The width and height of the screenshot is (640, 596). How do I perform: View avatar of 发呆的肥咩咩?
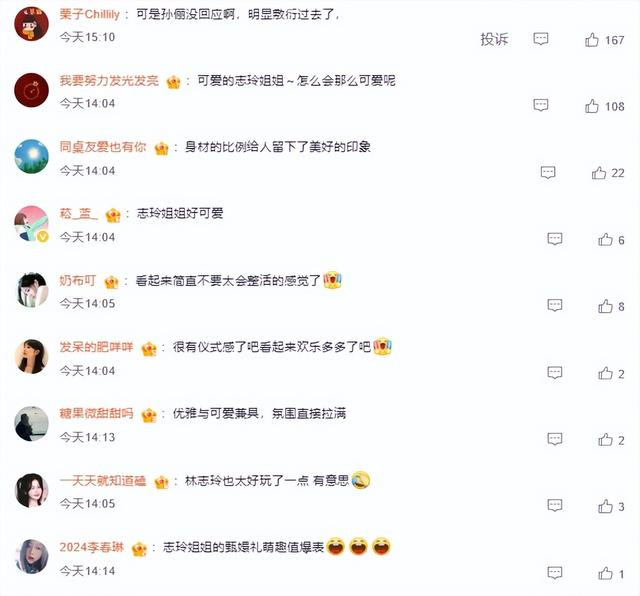(31, 356)
